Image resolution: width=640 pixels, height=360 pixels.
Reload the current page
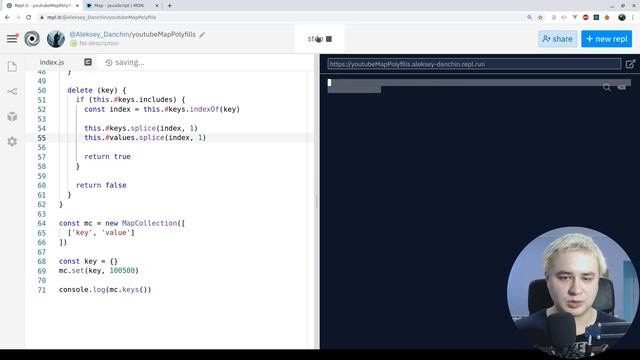[x=29, y=17]
